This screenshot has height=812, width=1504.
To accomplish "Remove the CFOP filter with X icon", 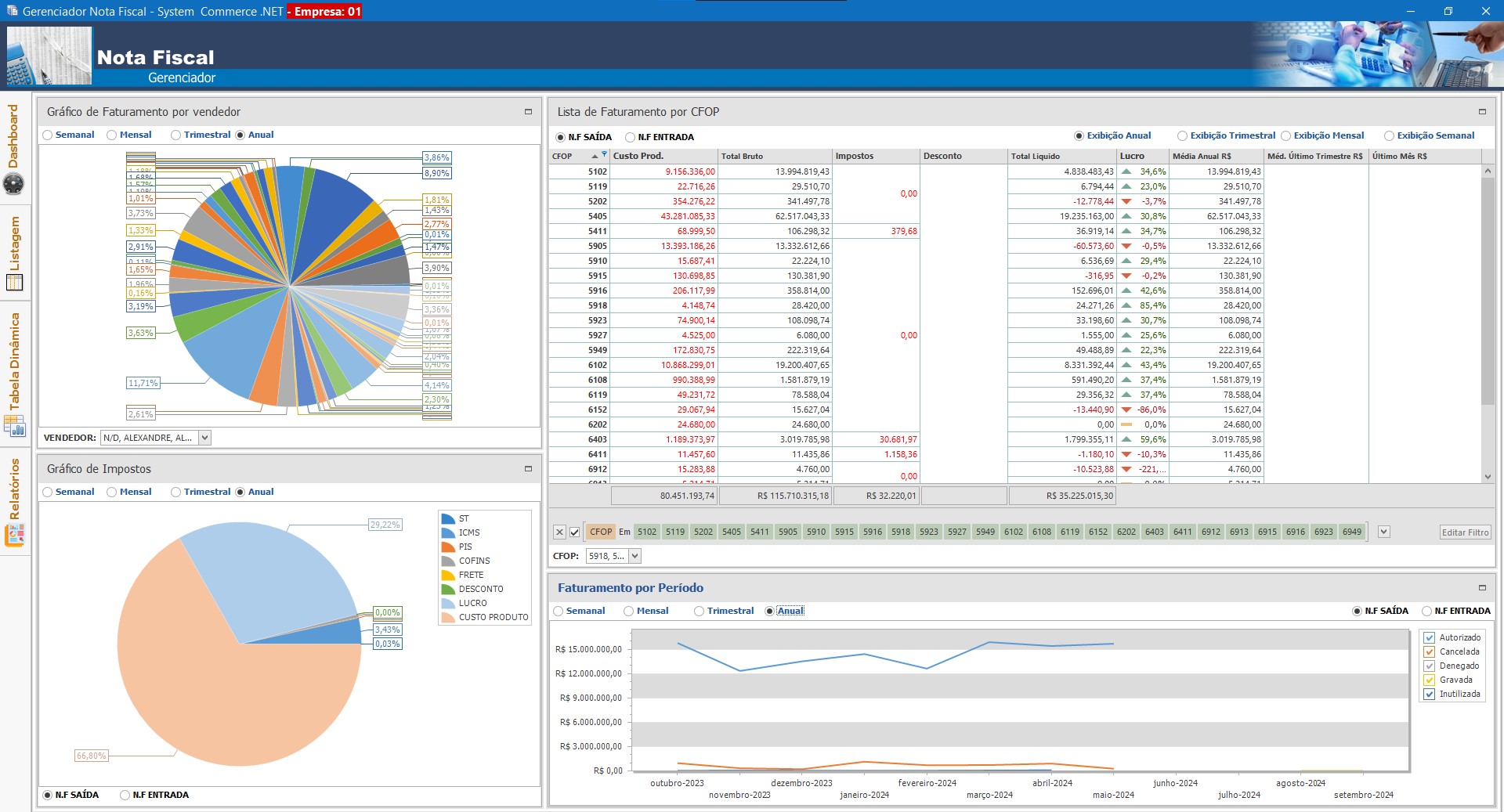I will [x=559, y=532].
